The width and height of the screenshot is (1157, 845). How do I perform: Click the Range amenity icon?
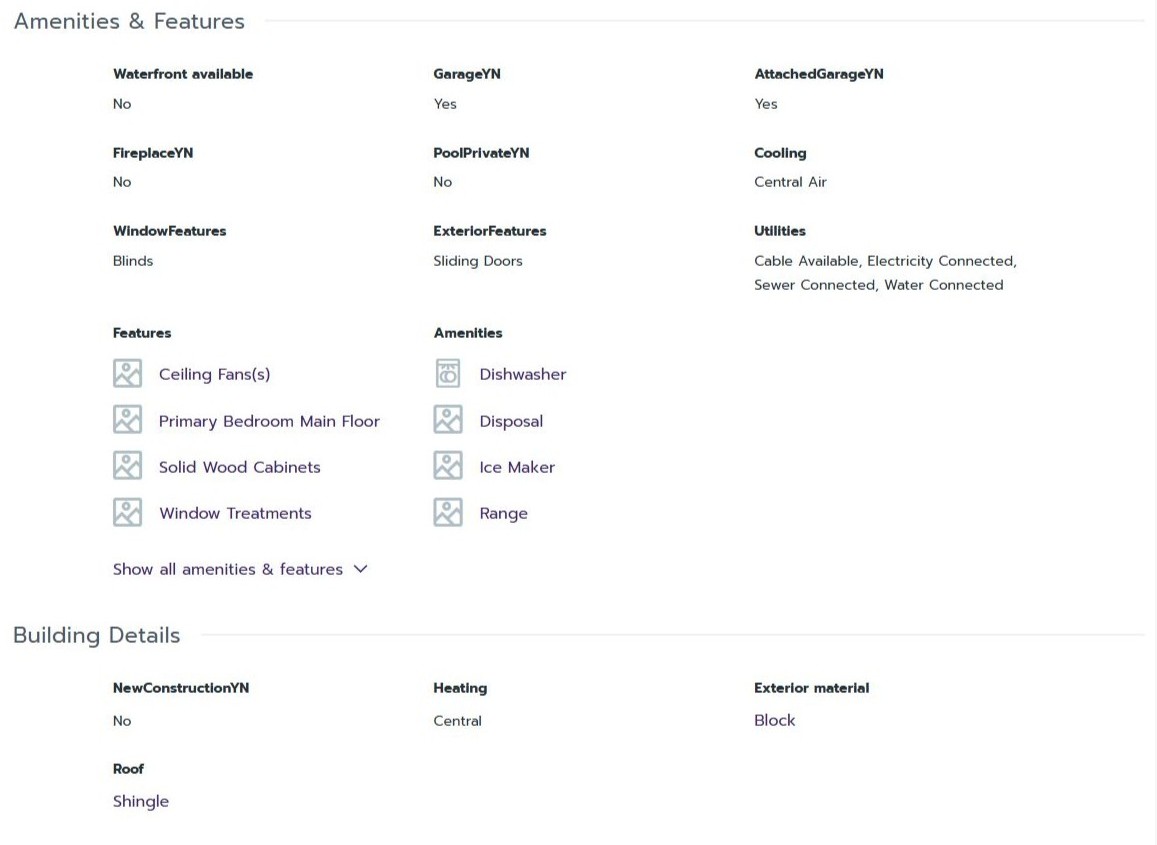click(x=448, y=513)
